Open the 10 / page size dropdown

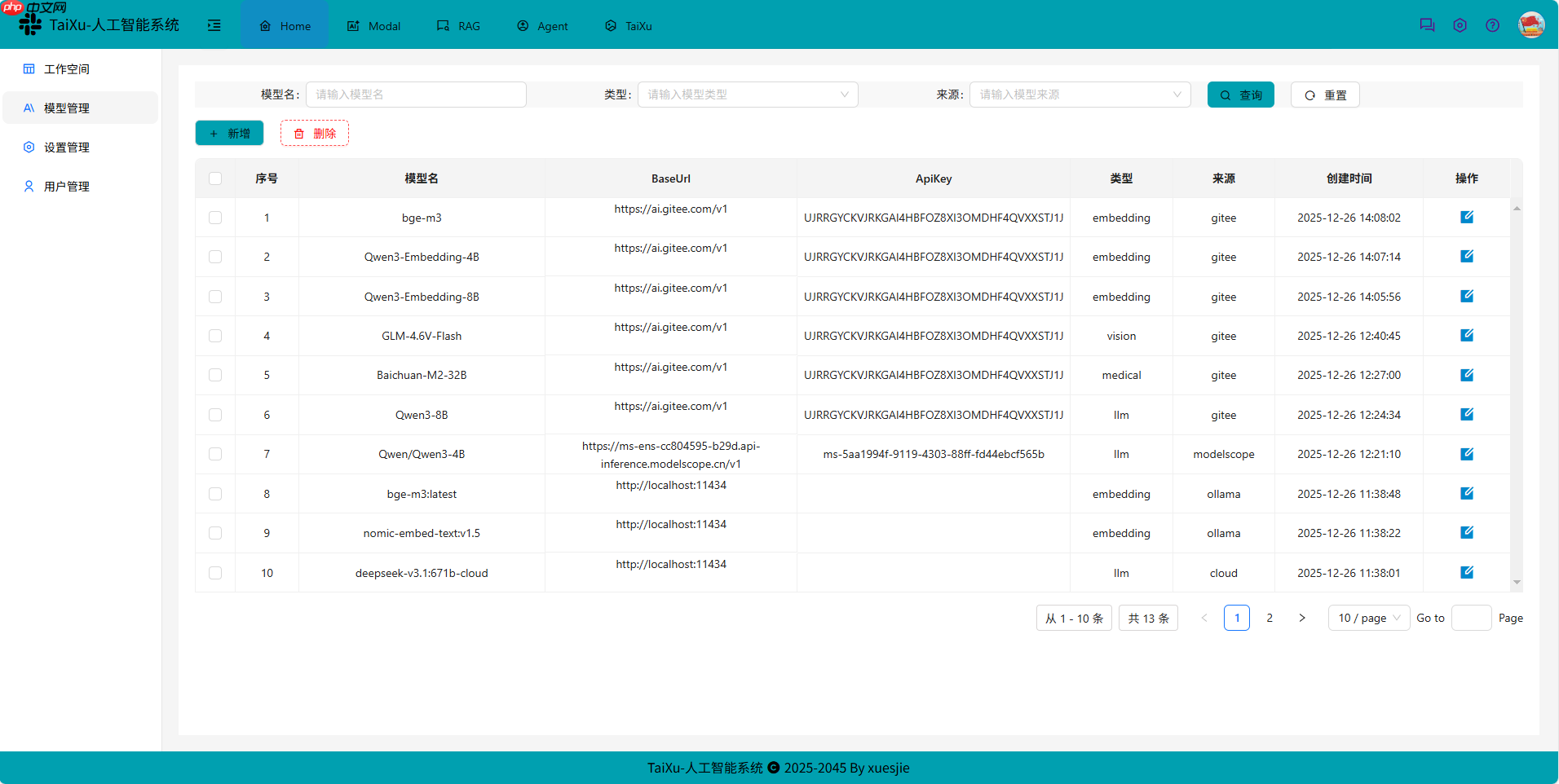coord(1368,618)
